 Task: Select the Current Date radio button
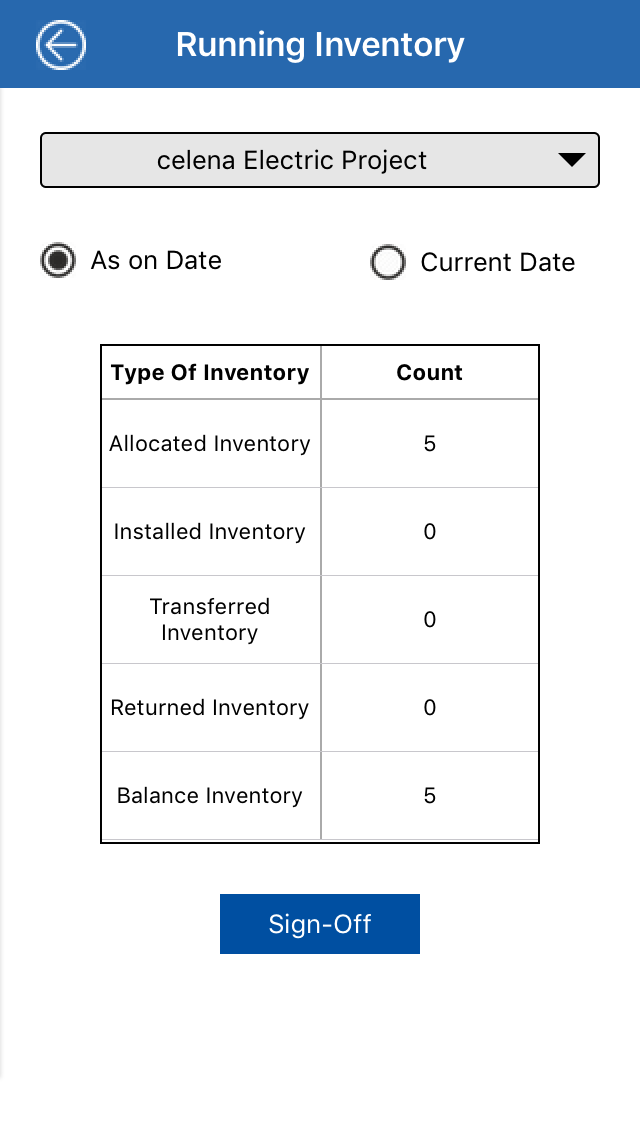tap(388, 263)
